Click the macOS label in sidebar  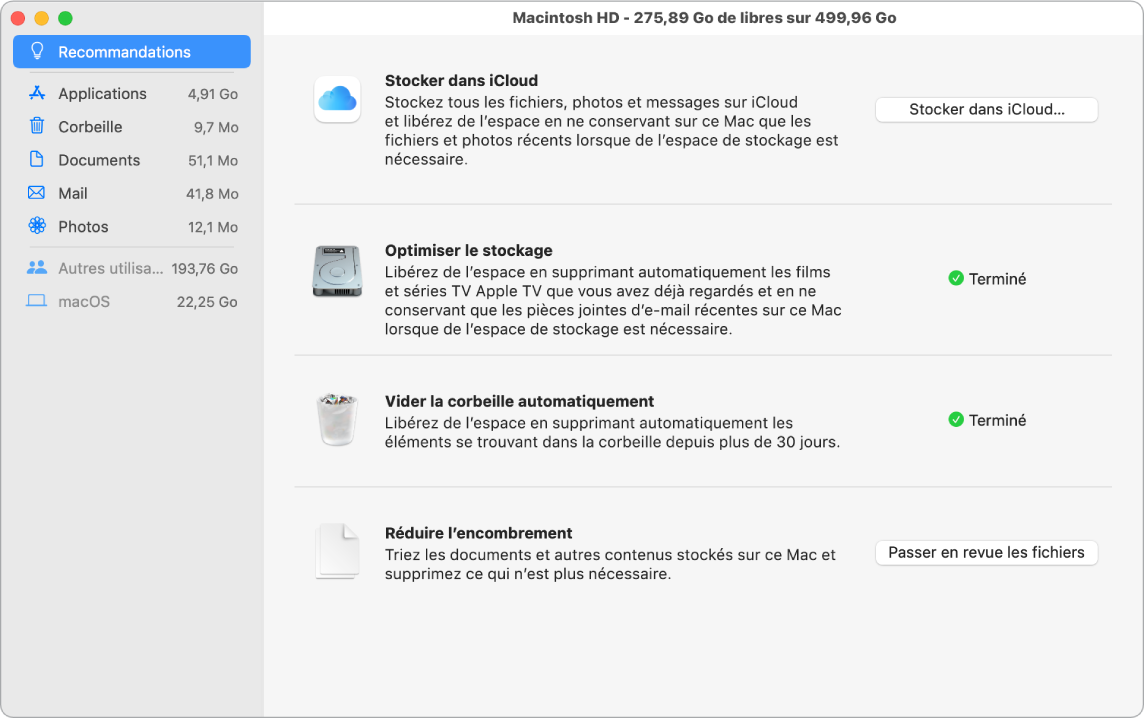(84, 301)
